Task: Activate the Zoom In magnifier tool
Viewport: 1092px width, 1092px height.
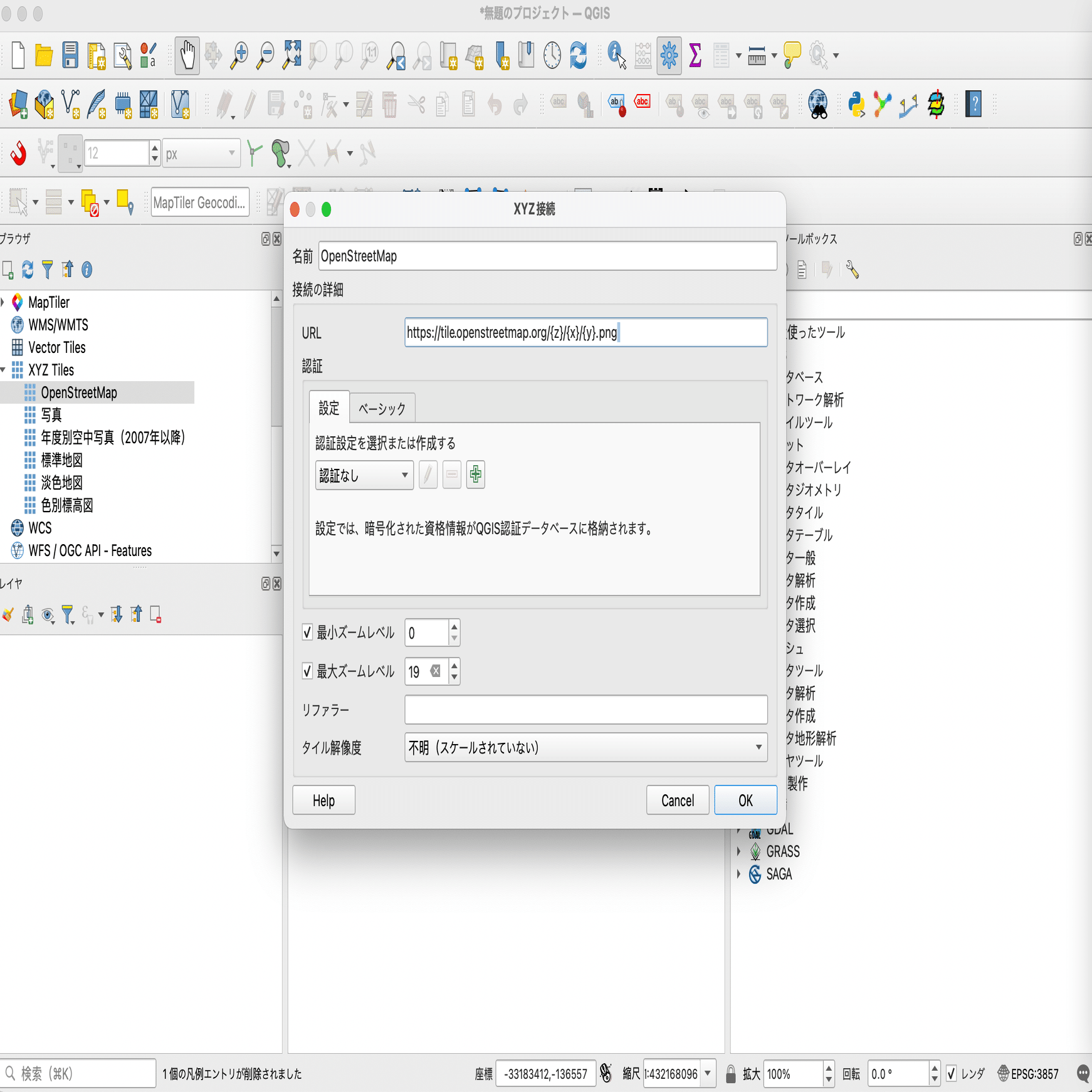Action: (239, 55)
